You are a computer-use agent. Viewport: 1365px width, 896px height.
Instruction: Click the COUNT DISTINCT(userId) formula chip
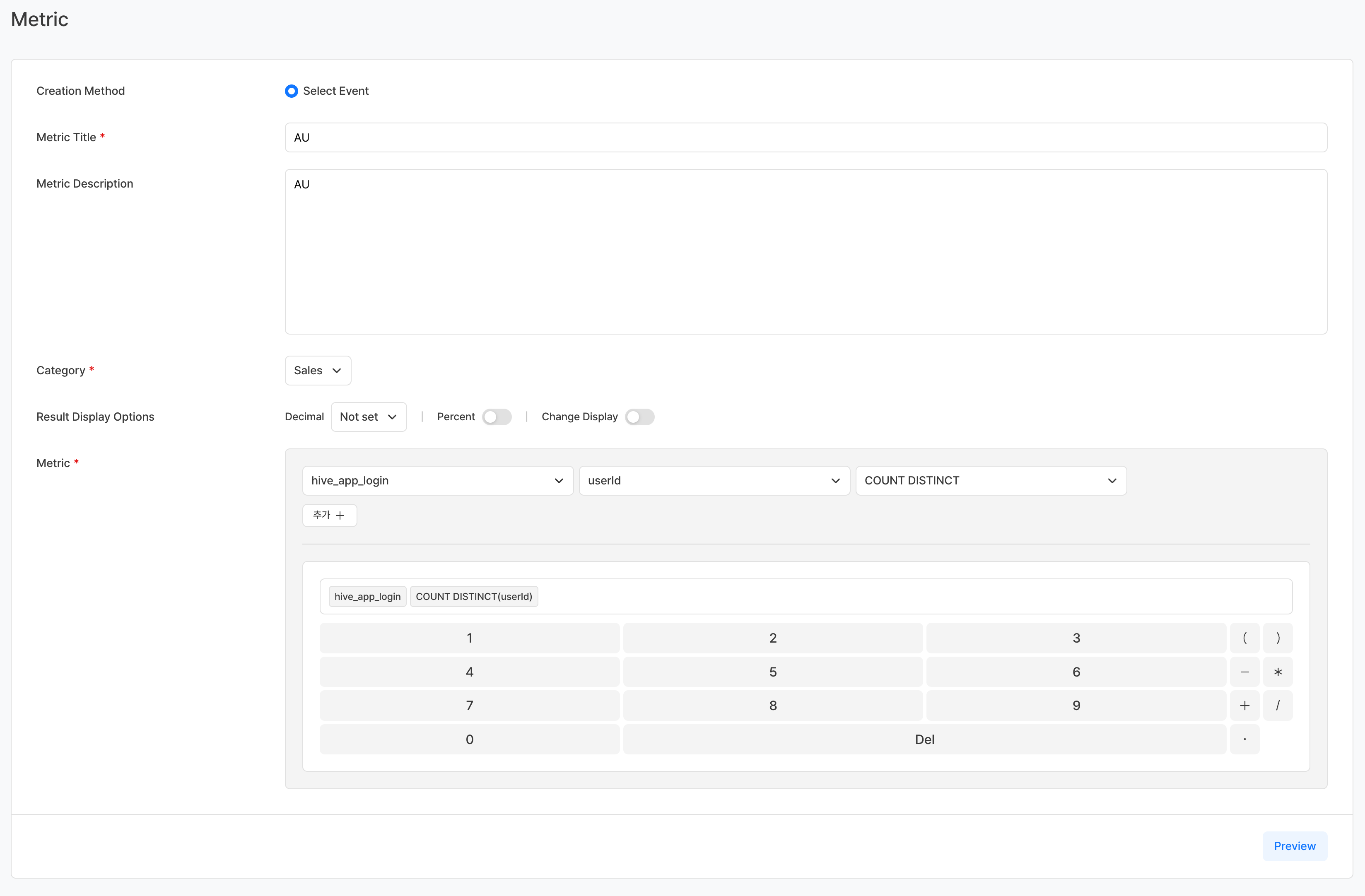click(x=474, y=596)
